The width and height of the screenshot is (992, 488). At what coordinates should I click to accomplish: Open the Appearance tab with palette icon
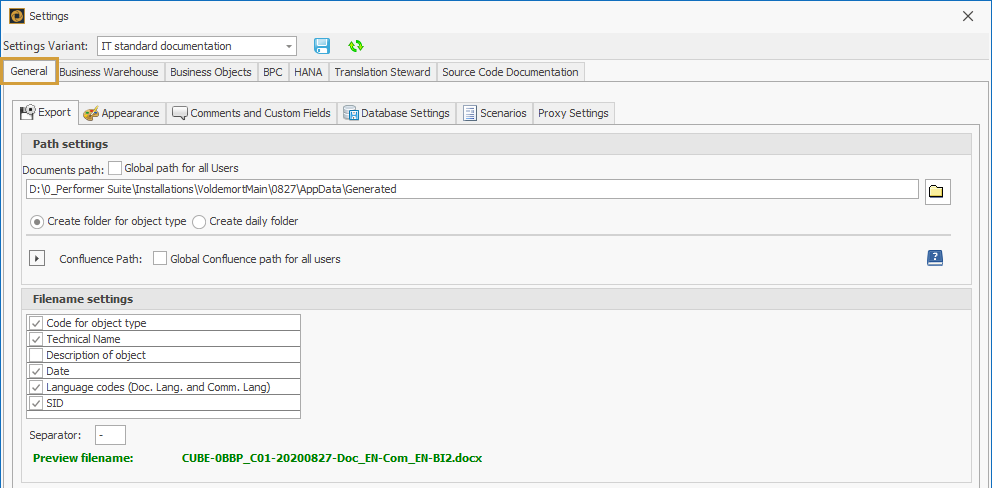point(121,113)
